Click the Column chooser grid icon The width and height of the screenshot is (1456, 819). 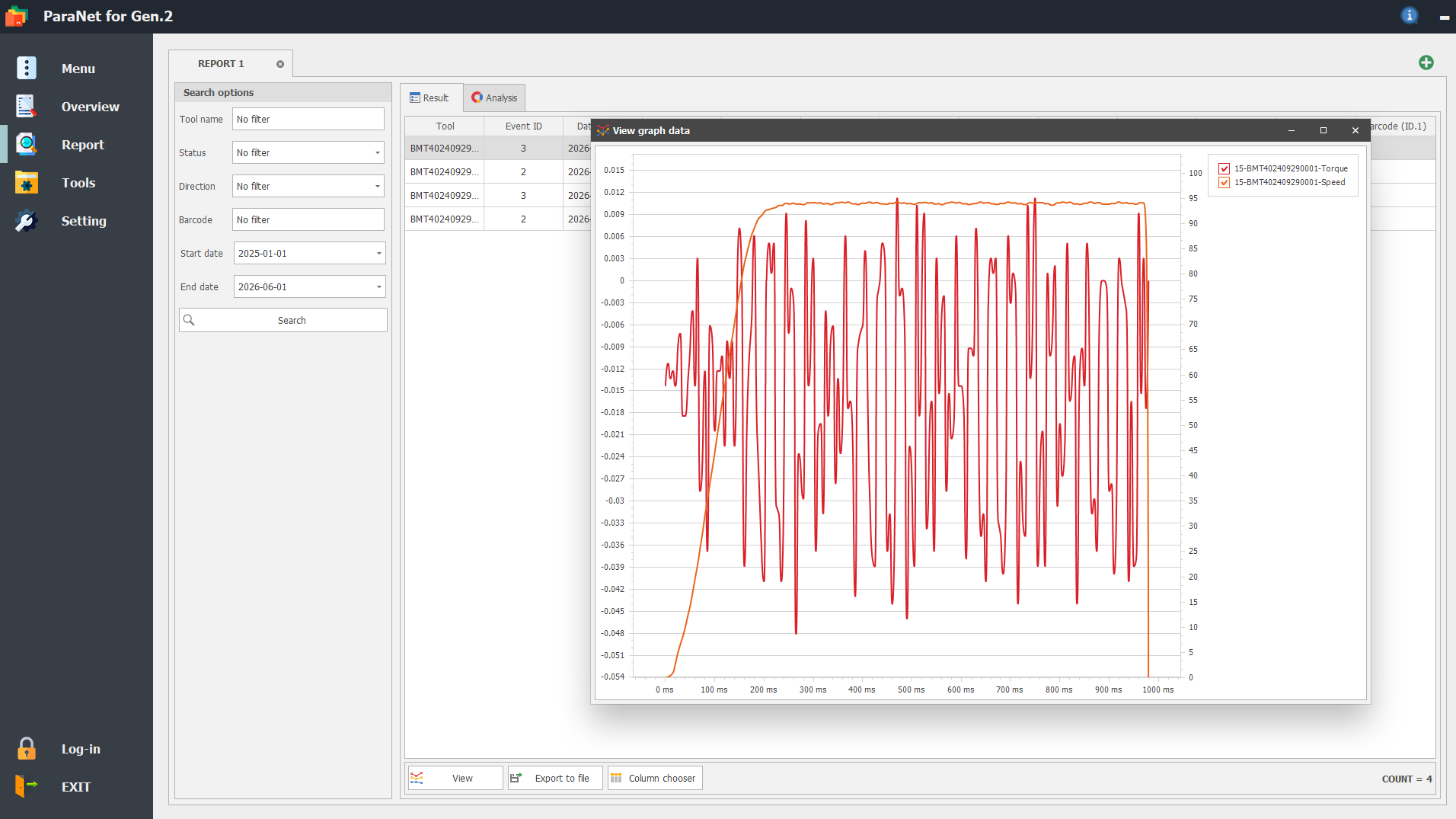click(x=616, y=778)
